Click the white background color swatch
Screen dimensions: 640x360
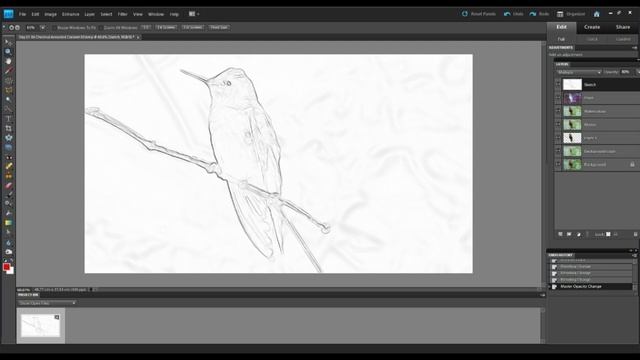point(11,271)
